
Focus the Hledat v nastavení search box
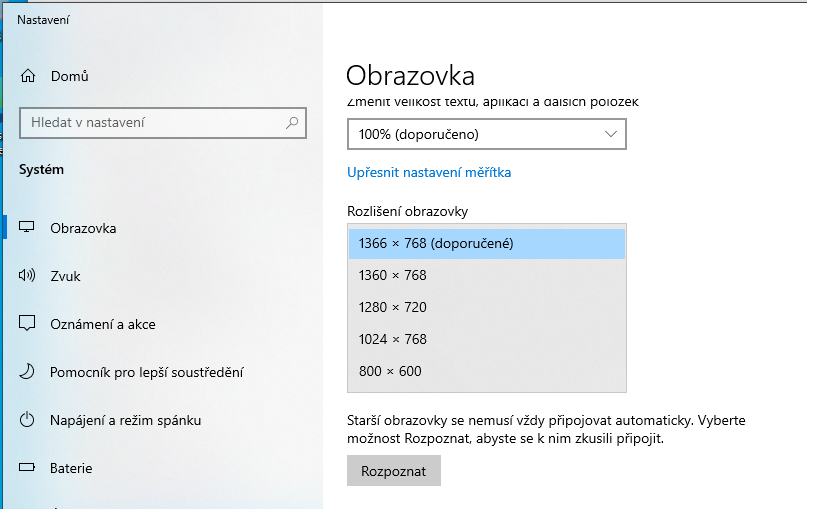pyautogui.click(x=150, y=123)
